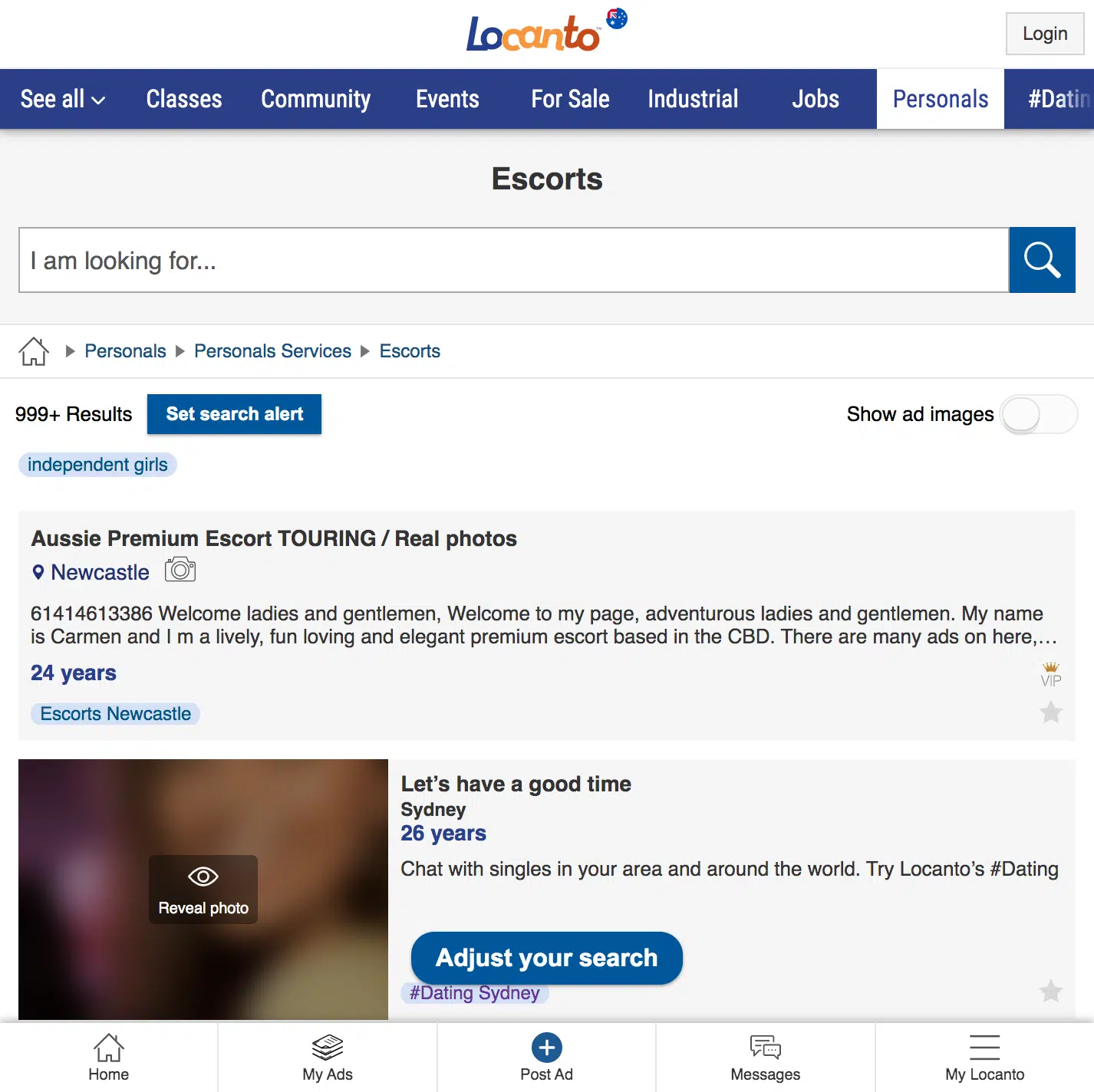Click the Australia flag icon

(x=617, y=18)
